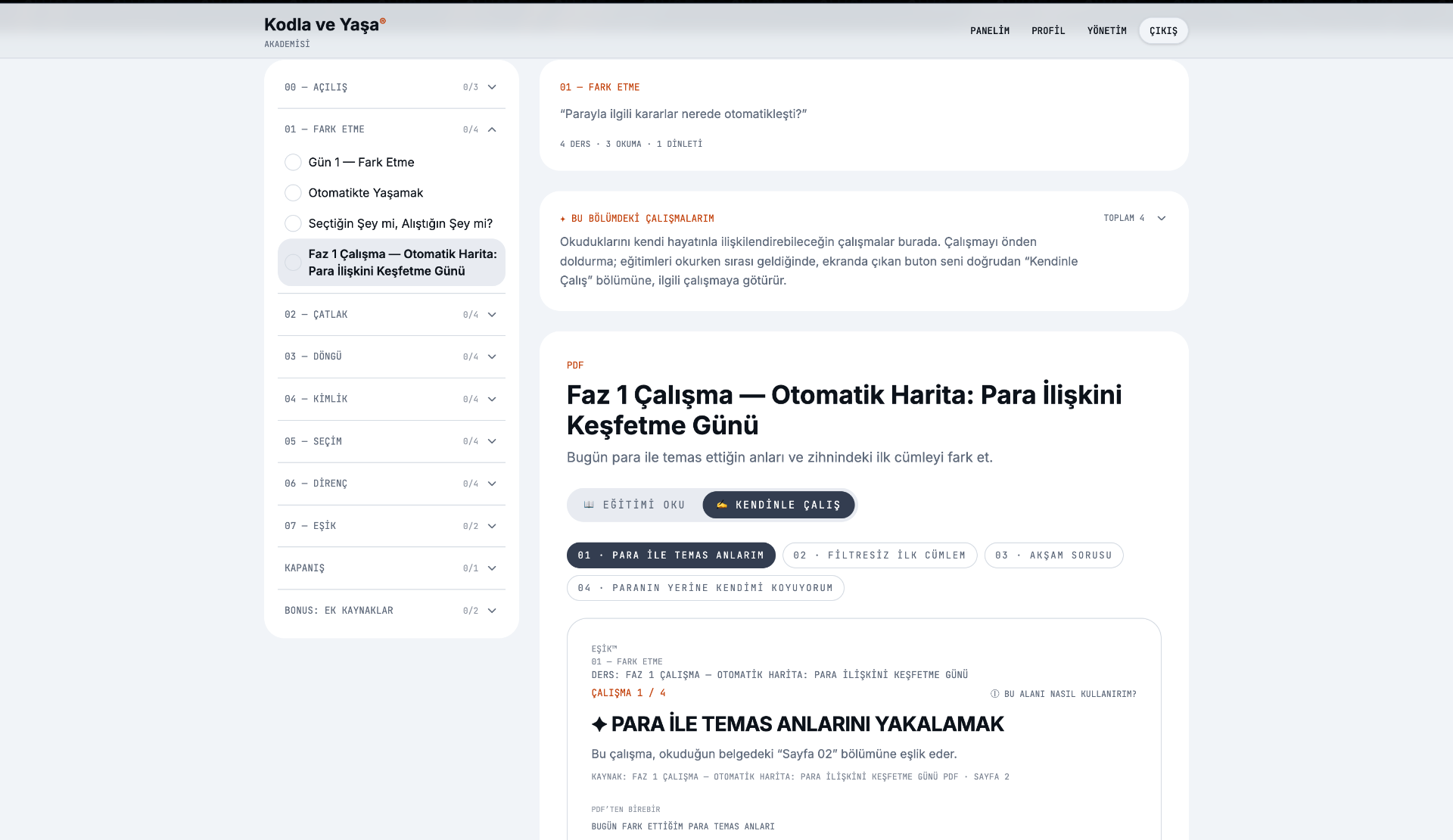Expand the 02 — ÇATLAK section chevron
Screen dimensions: 1453x840
tap(492, 315)
